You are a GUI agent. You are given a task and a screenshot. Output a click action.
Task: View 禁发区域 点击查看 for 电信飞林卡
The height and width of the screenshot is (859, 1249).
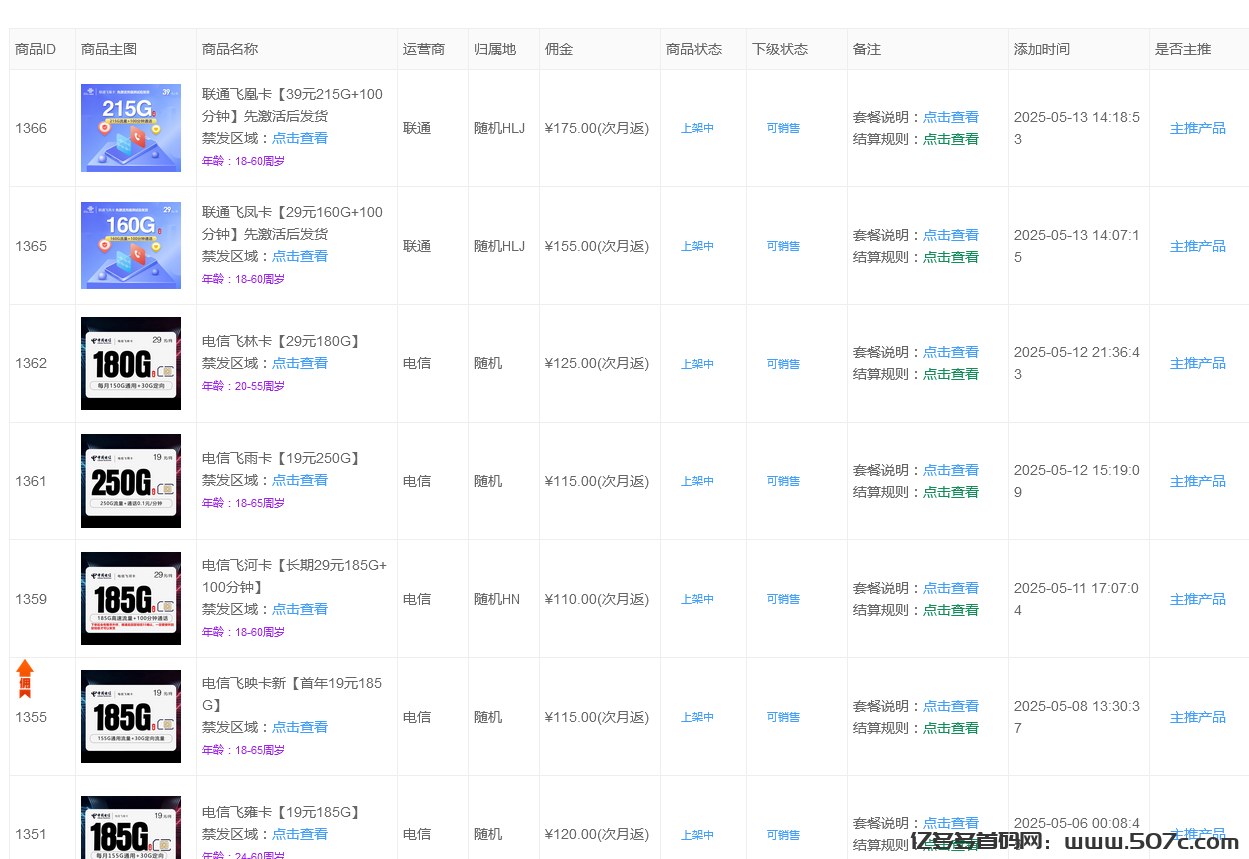point(300,363)
